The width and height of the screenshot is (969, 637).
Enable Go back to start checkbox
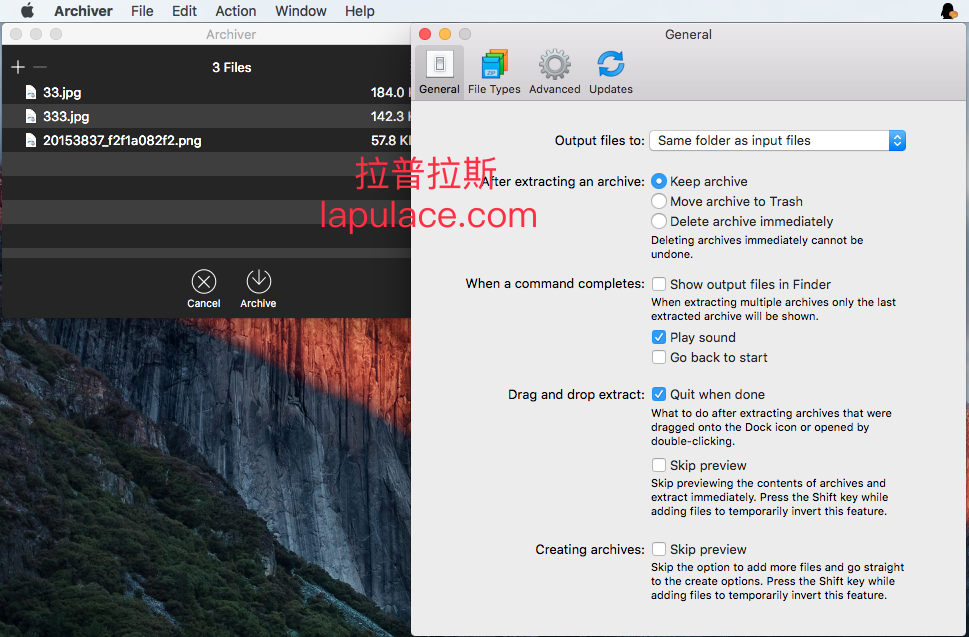click(659, 357)
